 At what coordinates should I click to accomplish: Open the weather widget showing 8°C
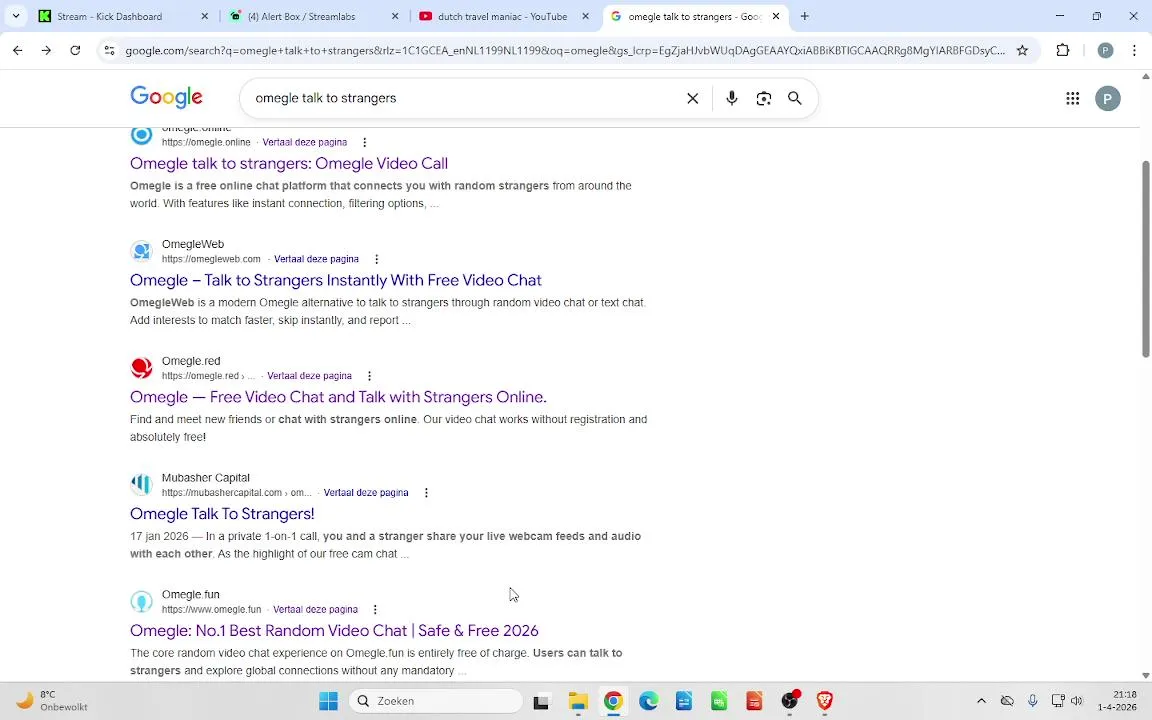coord(51,701)
